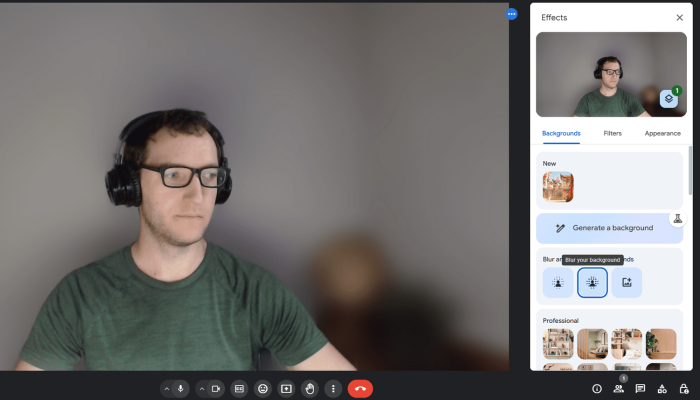Switch to the Filters tab
This screenshot has height=400, width=700.
pyautogui.click(x=612, y=133)
